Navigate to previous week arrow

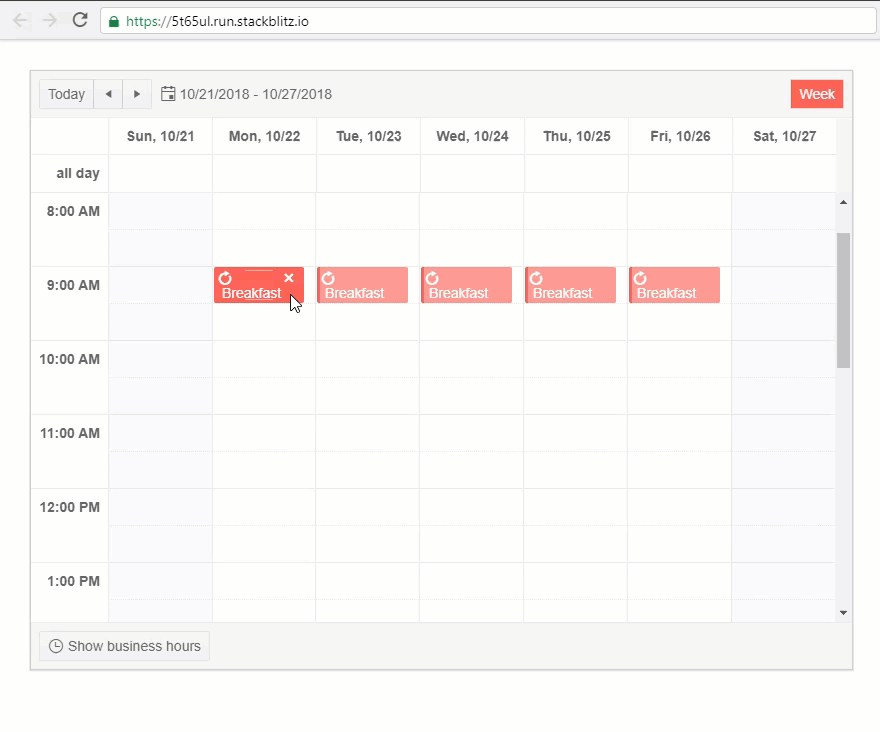pos(108,94)
